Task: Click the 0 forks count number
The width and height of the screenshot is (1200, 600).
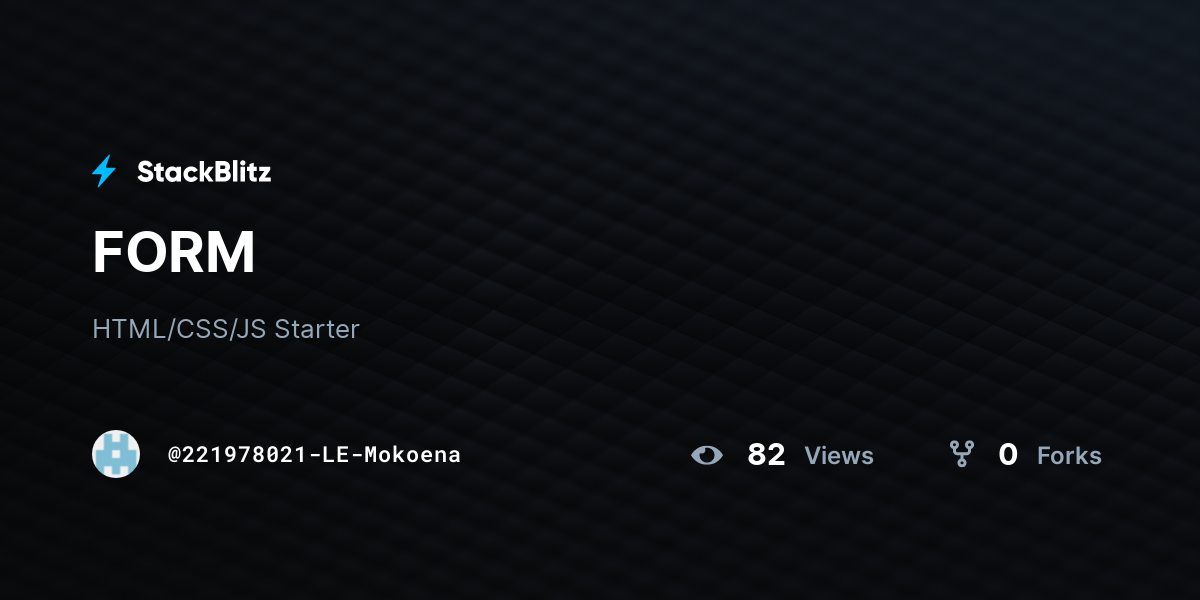Action: pos(1008,455)
